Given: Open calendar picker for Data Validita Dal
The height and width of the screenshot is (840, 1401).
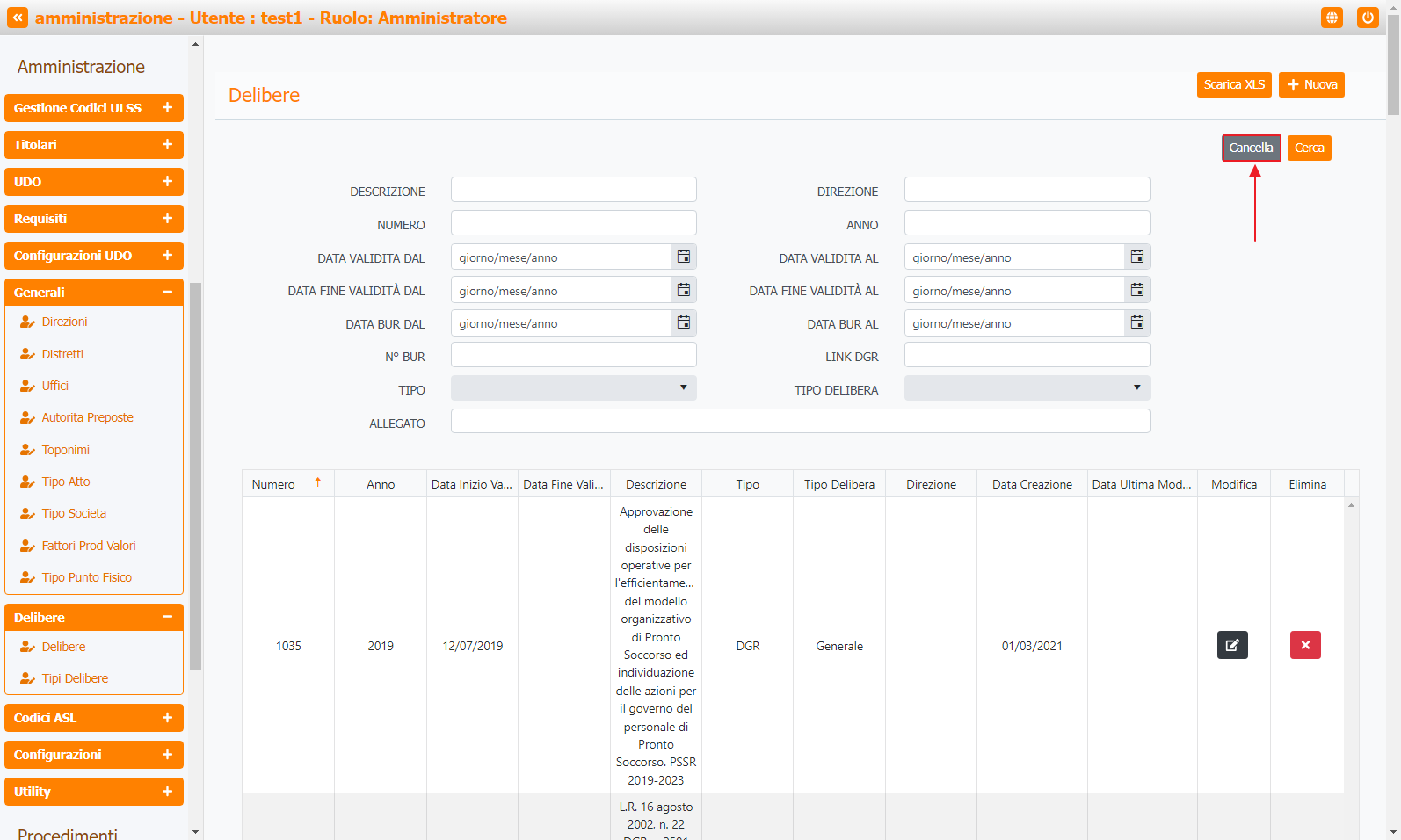Looking at the screenshot, I should point(683,257).
